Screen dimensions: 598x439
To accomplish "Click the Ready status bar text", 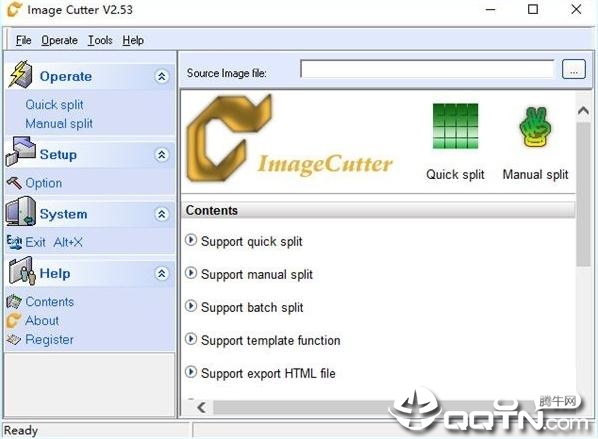I will 21,431.
